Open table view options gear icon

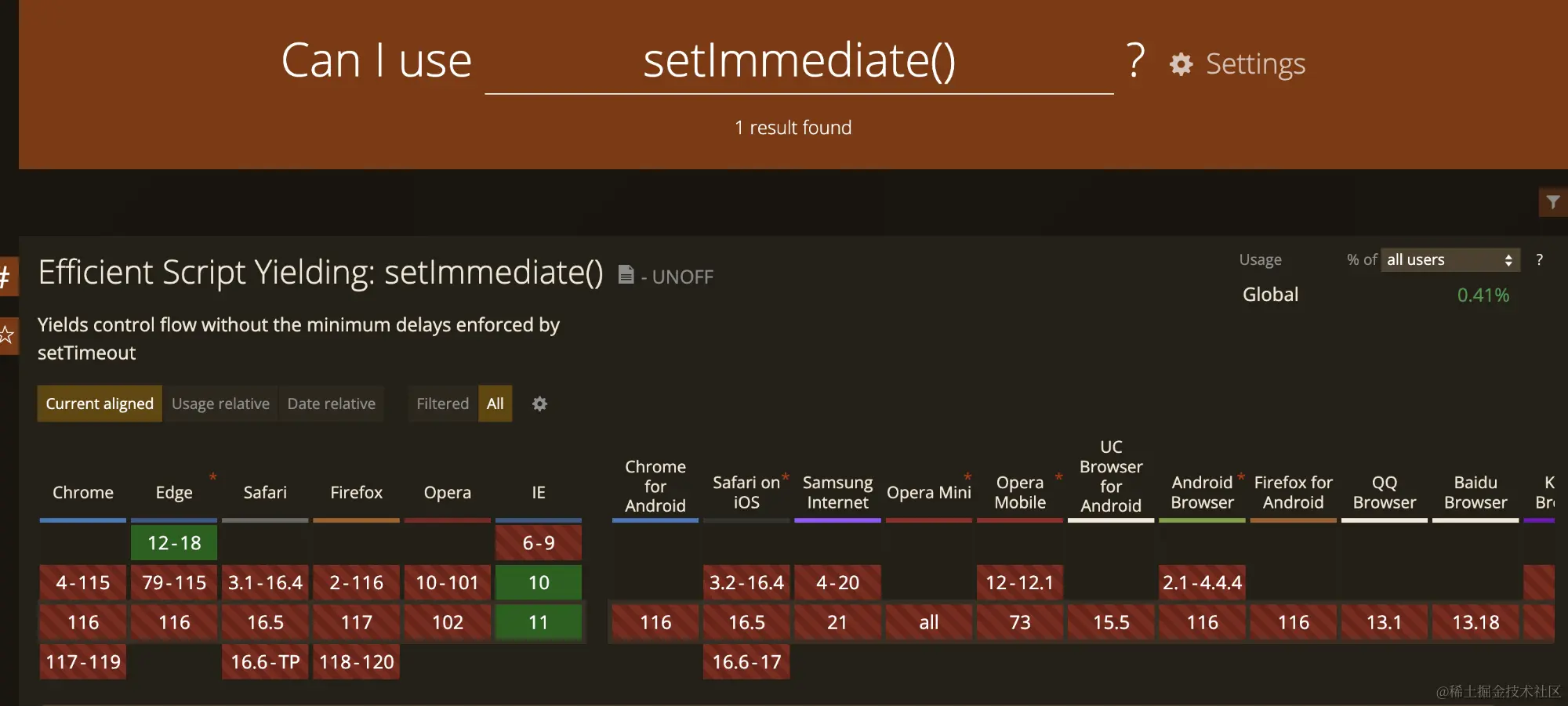[539, 404]
